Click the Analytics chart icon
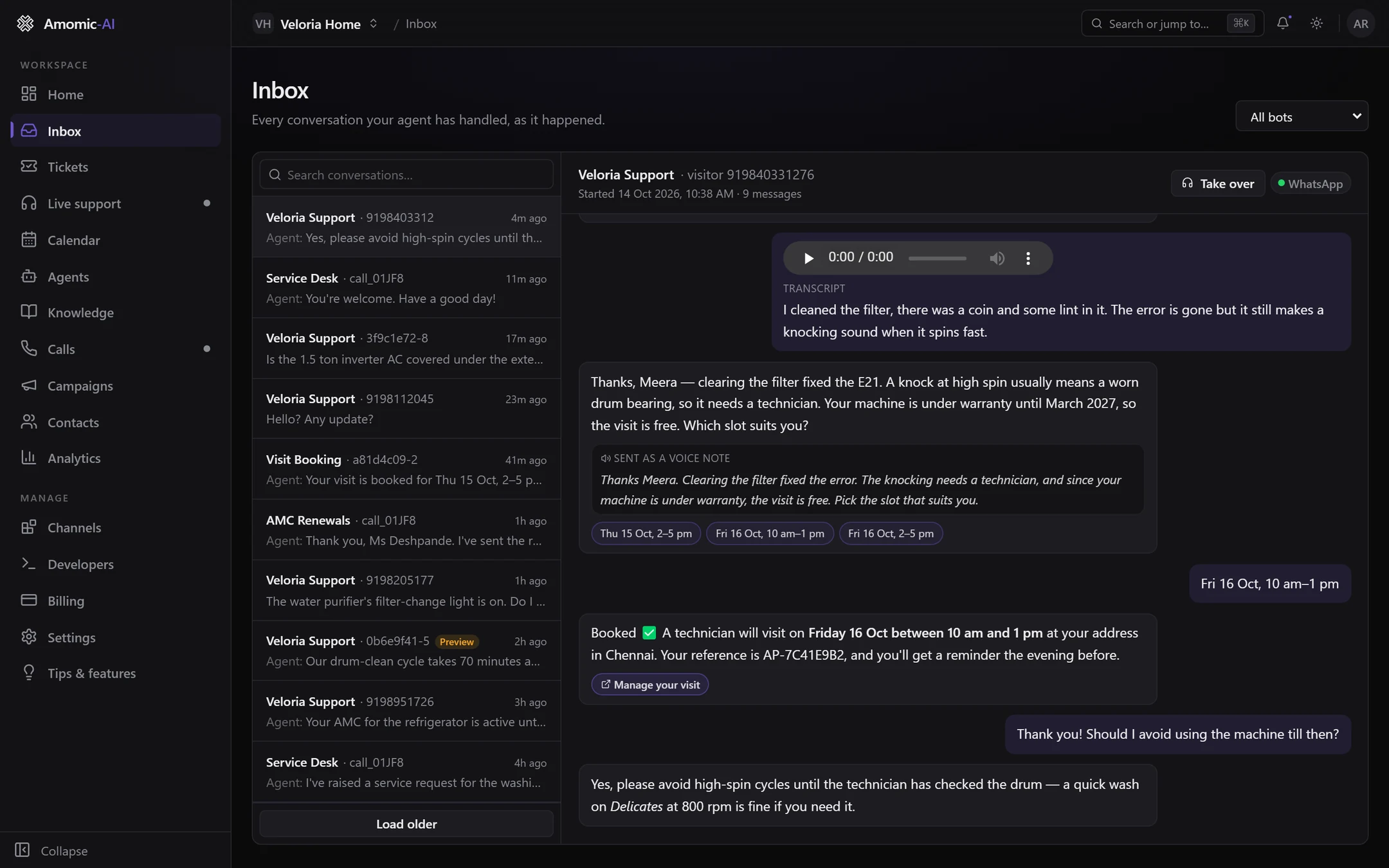1389x868 pixels. (x=29, y=458)
